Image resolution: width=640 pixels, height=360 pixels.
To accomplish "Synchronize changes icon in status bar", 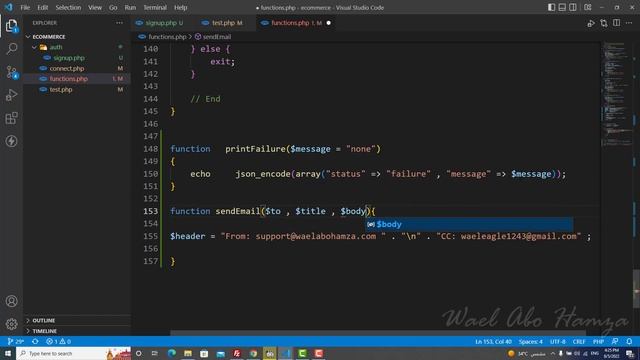I will pos(36,341).
